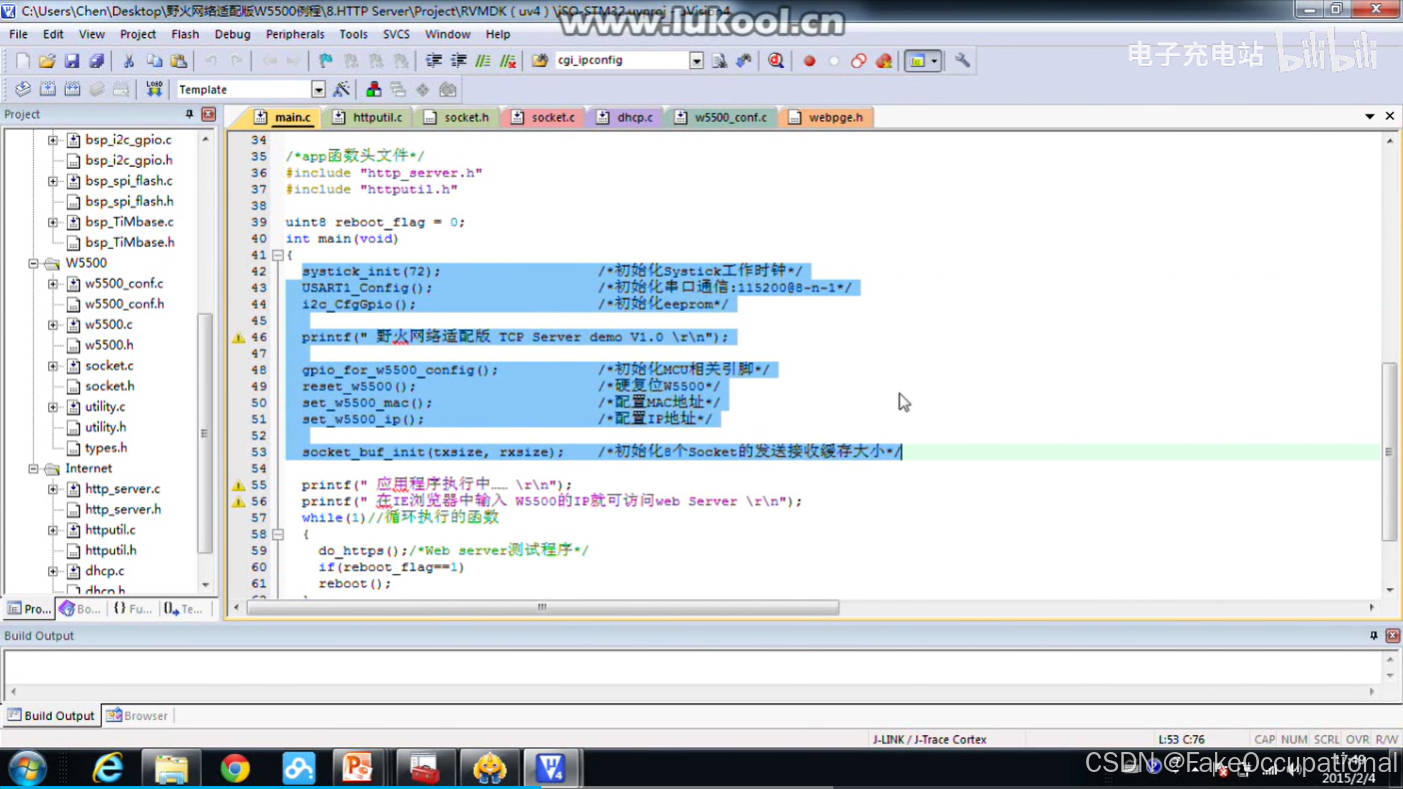Click warning icon beside line 46

click(238, 338)
